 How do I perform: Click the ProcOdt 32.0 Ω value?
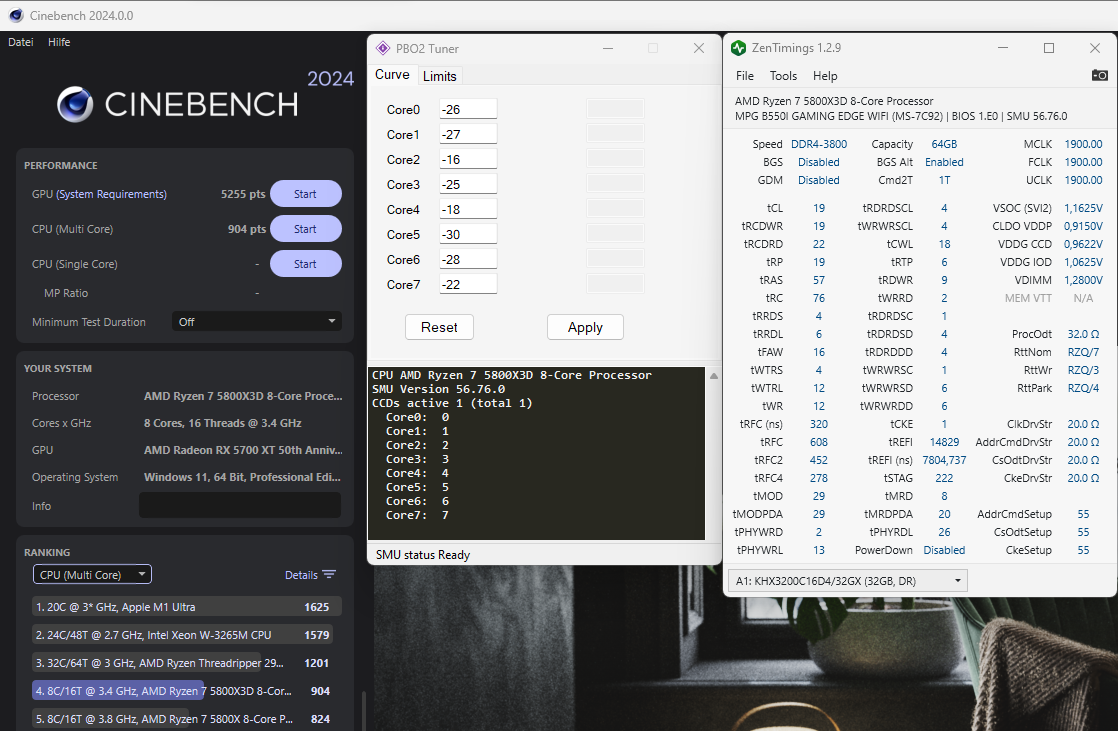1083,334
